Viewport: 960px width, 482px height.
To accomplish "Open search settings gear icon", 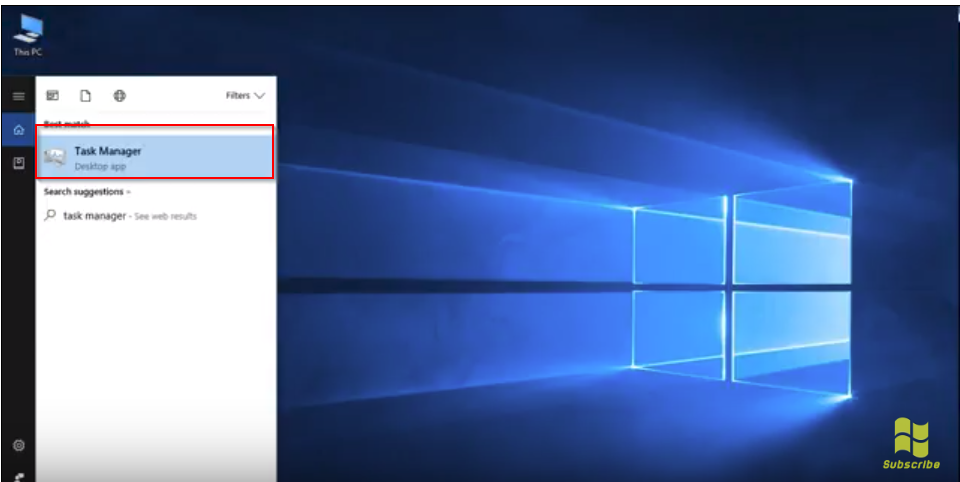I will (18, 445).
